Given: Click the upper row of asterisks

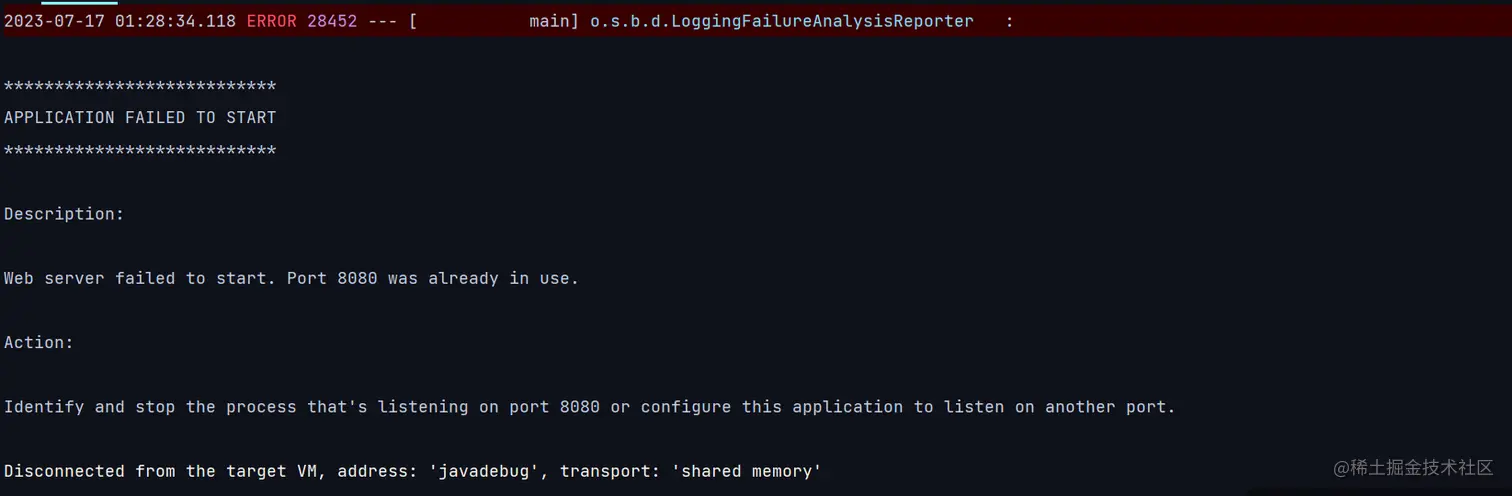Looking at the screenshot, I should (140, 88).
